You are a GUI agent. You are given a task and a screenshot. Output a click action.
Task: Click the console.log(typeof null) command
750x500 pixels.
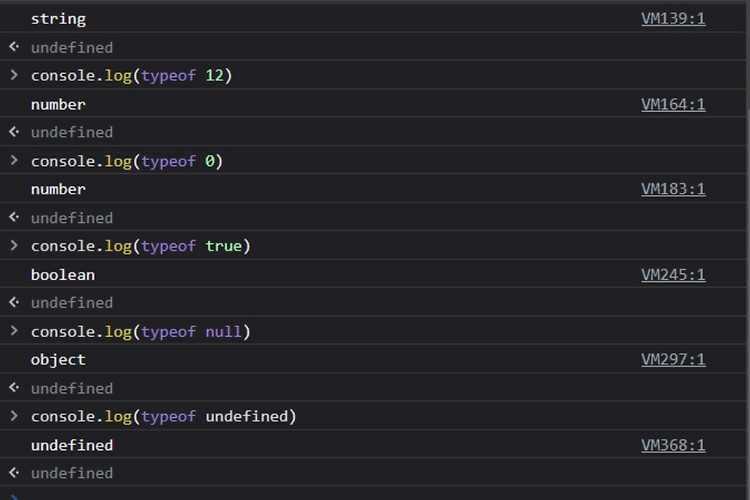(x=141, y=332)
